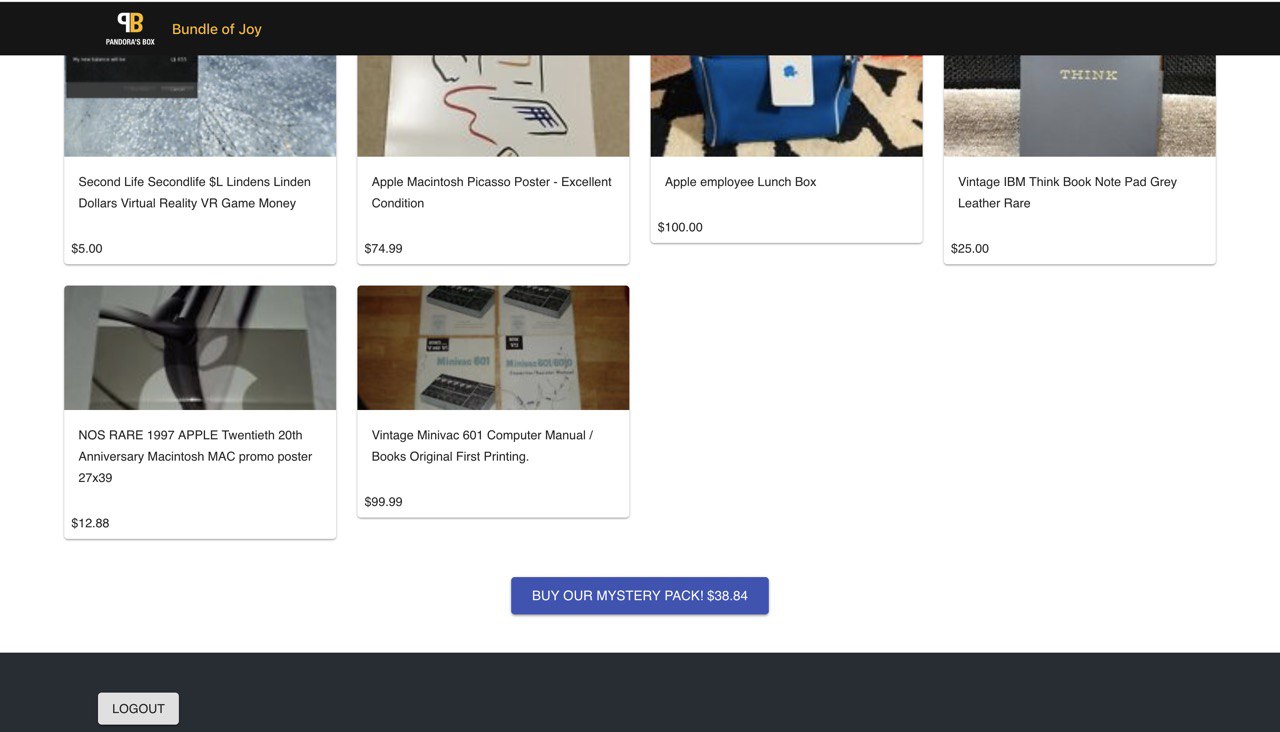1280x732 pixels.
Task: Open the Bundle of Joy header link
Action: coord(216,29)
